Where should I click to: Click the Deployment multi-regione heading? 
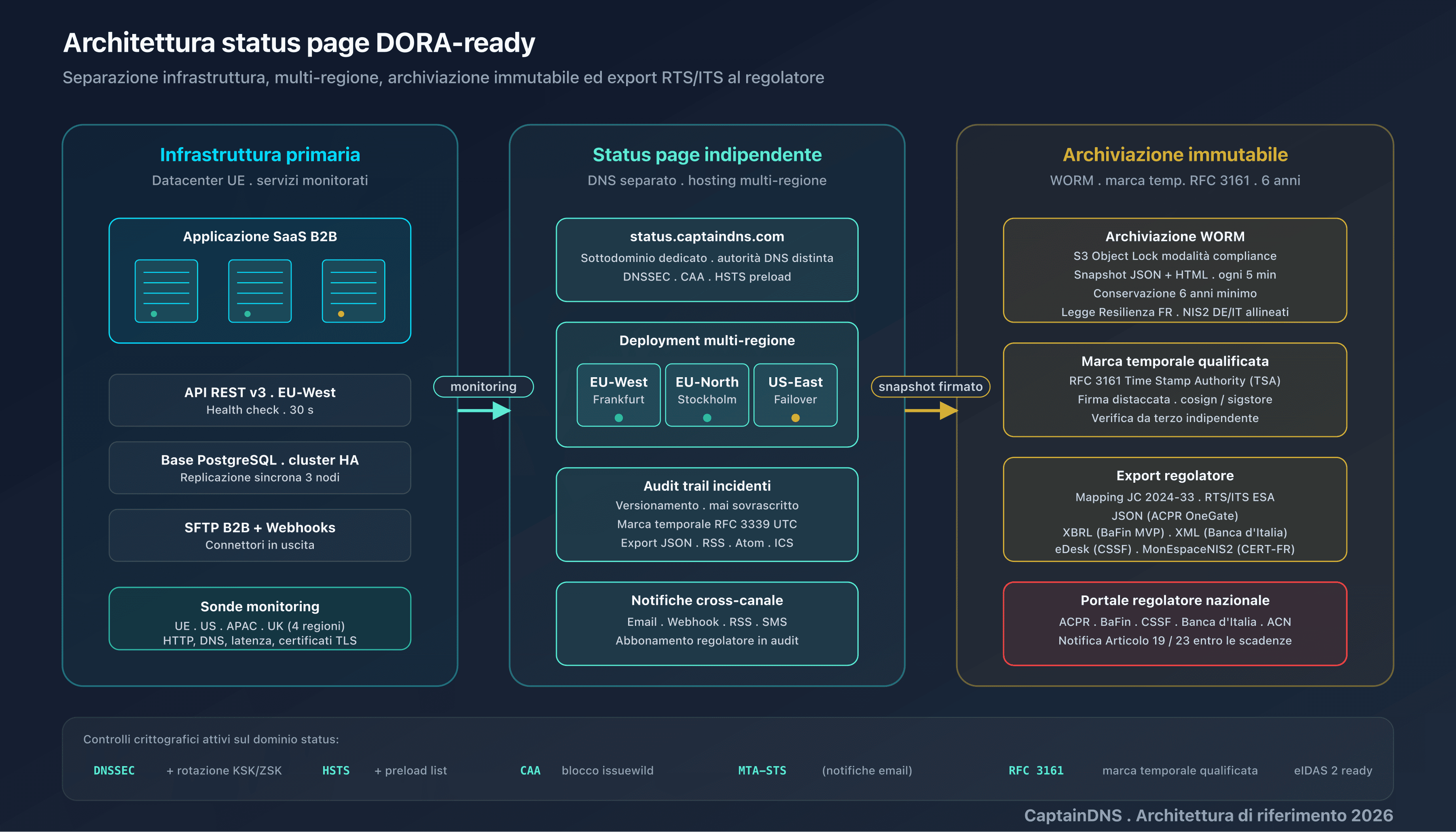click(707, 340)
